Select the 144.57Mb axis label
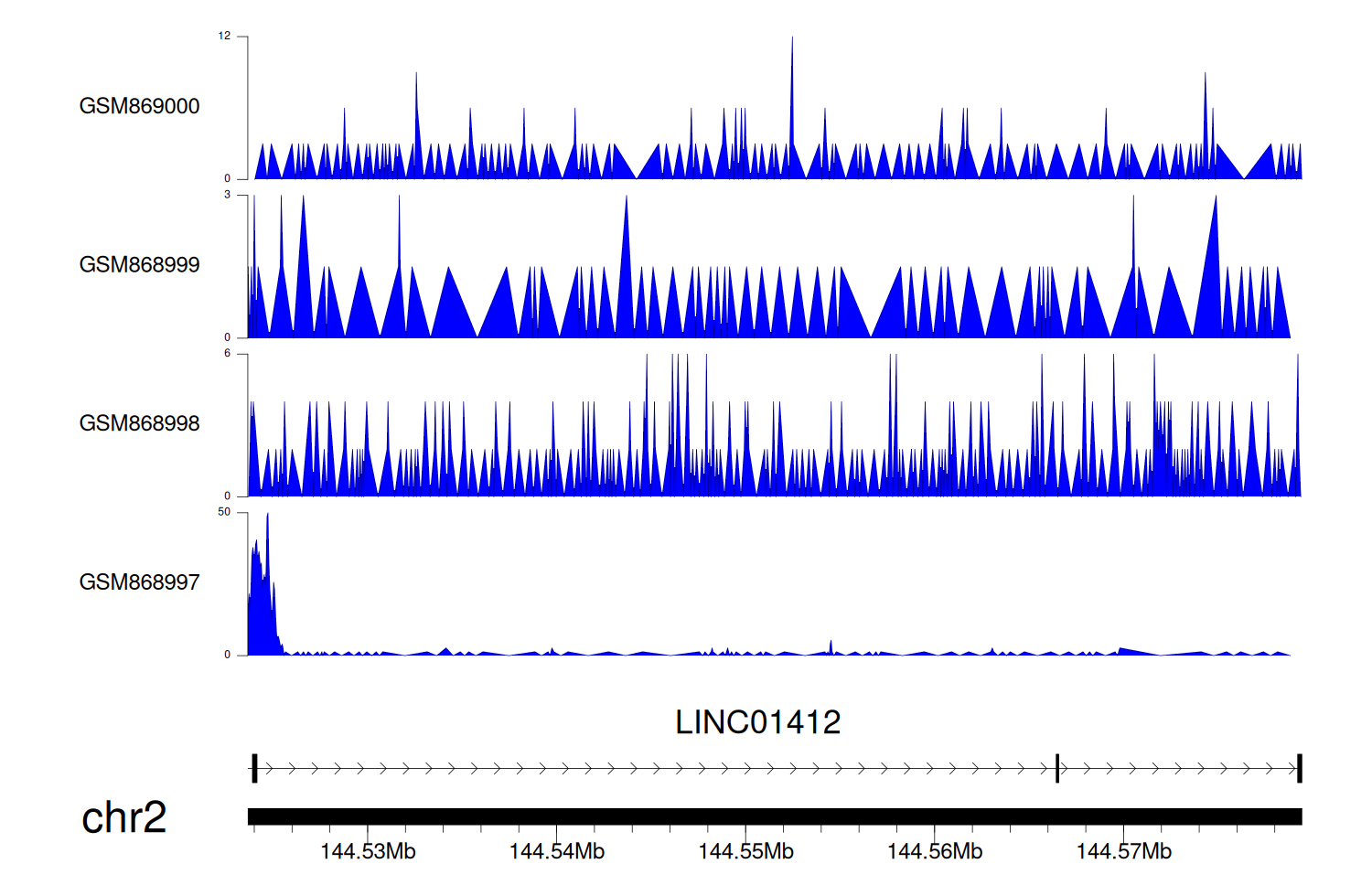The image size is (1372, 896). point(1123,852)
